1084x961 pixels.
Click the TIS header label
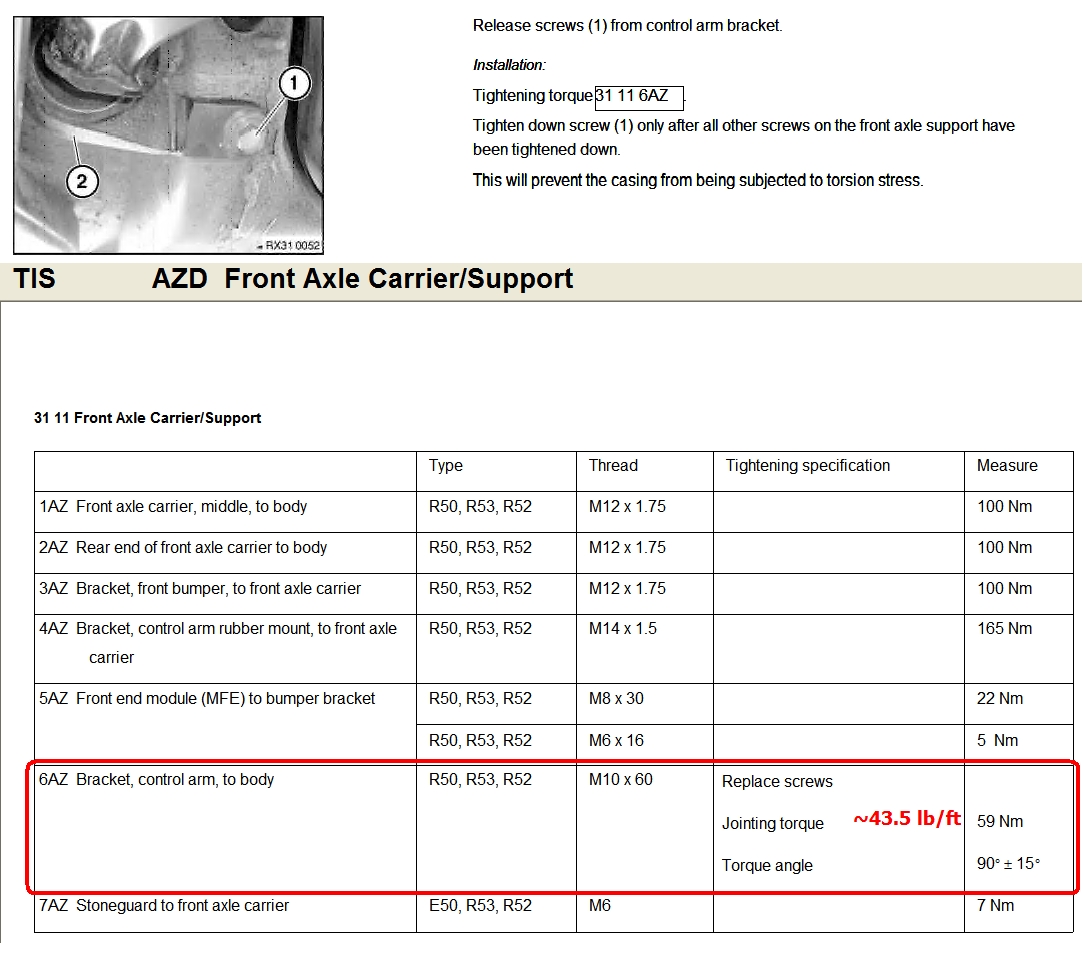[x=35, y=279]
